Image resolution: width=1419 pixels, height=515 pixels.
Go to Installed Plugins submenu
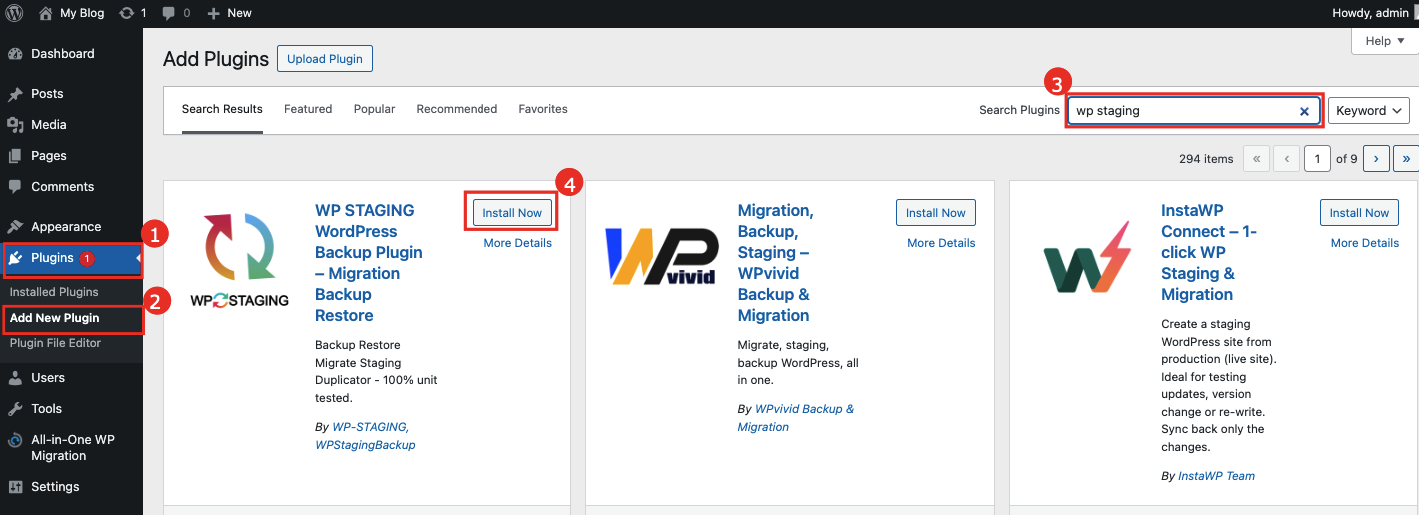[x=54, y=292]
